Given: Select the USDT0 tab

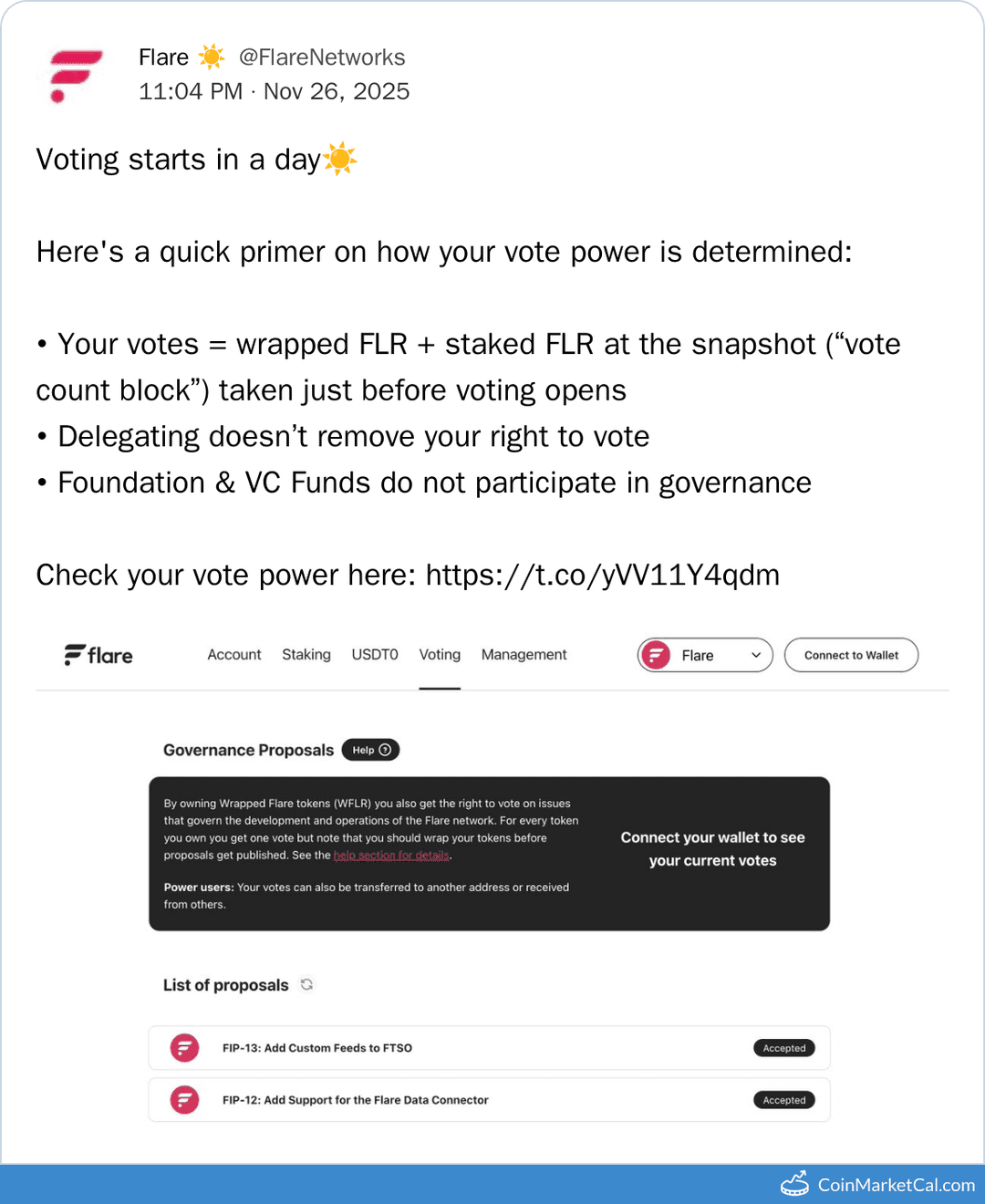Looking at the screenshot, I should pyautogui.click(x=374, y=655).
